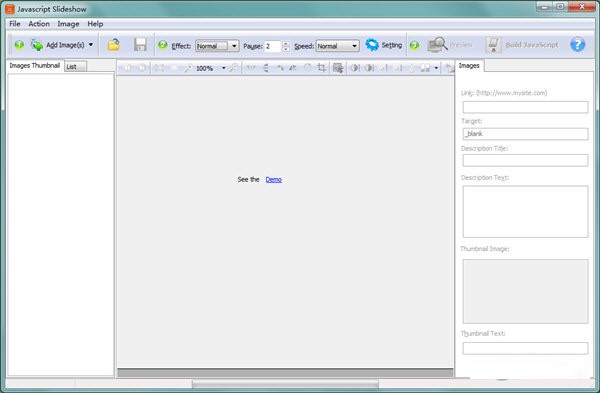Click the Description Text area
The height and width of the screenshot is (393, 600).
click(525, 212)
